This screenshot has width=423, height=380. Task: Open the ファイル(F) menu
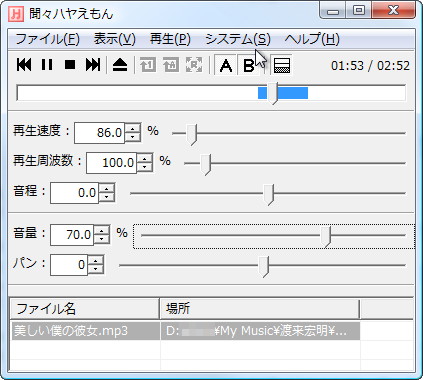(48, 39)
